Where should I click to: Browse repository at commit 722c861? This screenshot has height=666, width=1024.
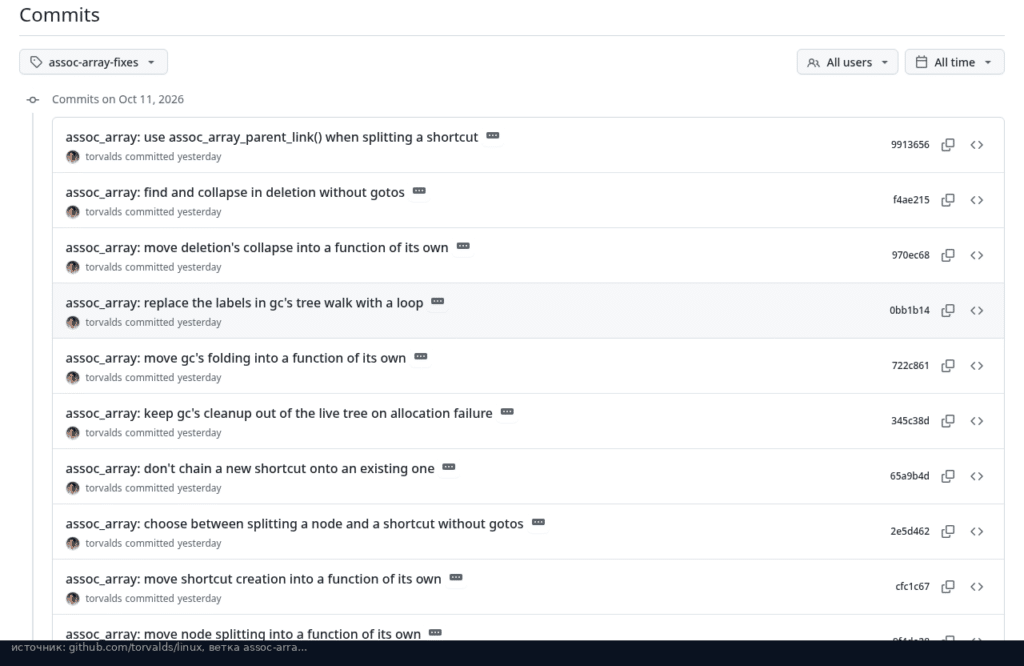click(x=976, y=366)
